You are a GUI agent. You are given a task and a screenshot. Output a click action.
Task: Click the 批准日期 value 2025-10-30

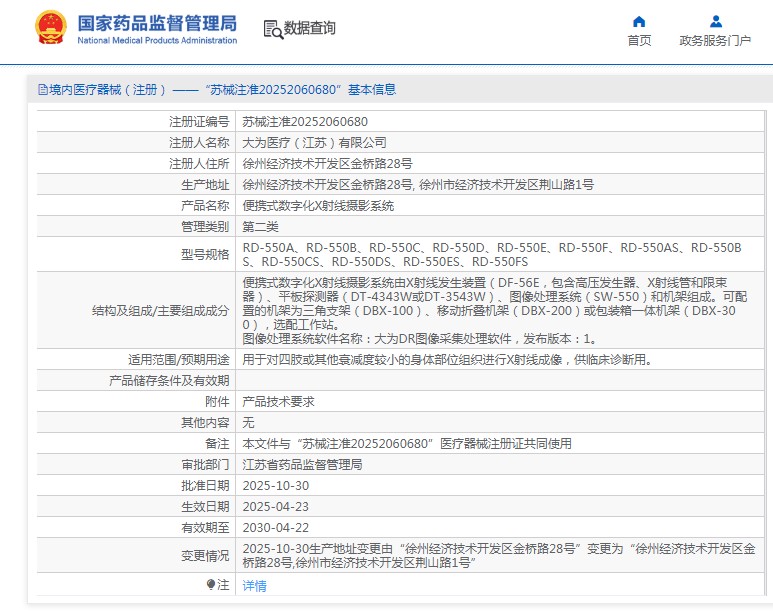[276, 486]
